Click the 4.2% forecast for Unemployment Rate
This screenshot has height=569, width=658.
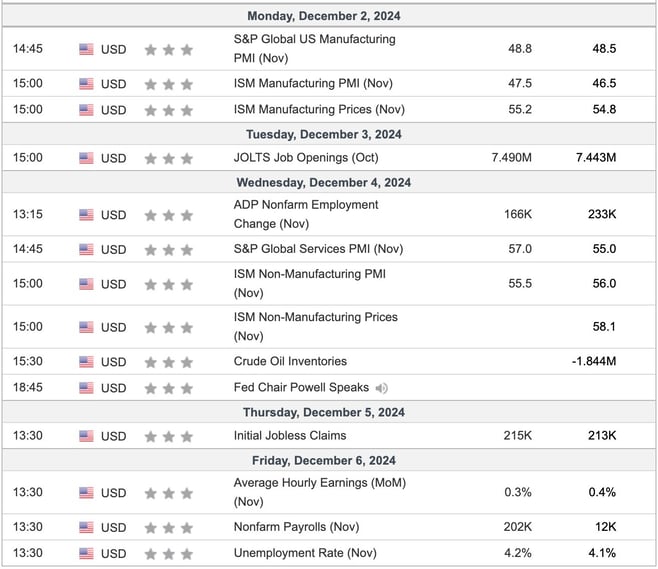[x=518, y=553]
